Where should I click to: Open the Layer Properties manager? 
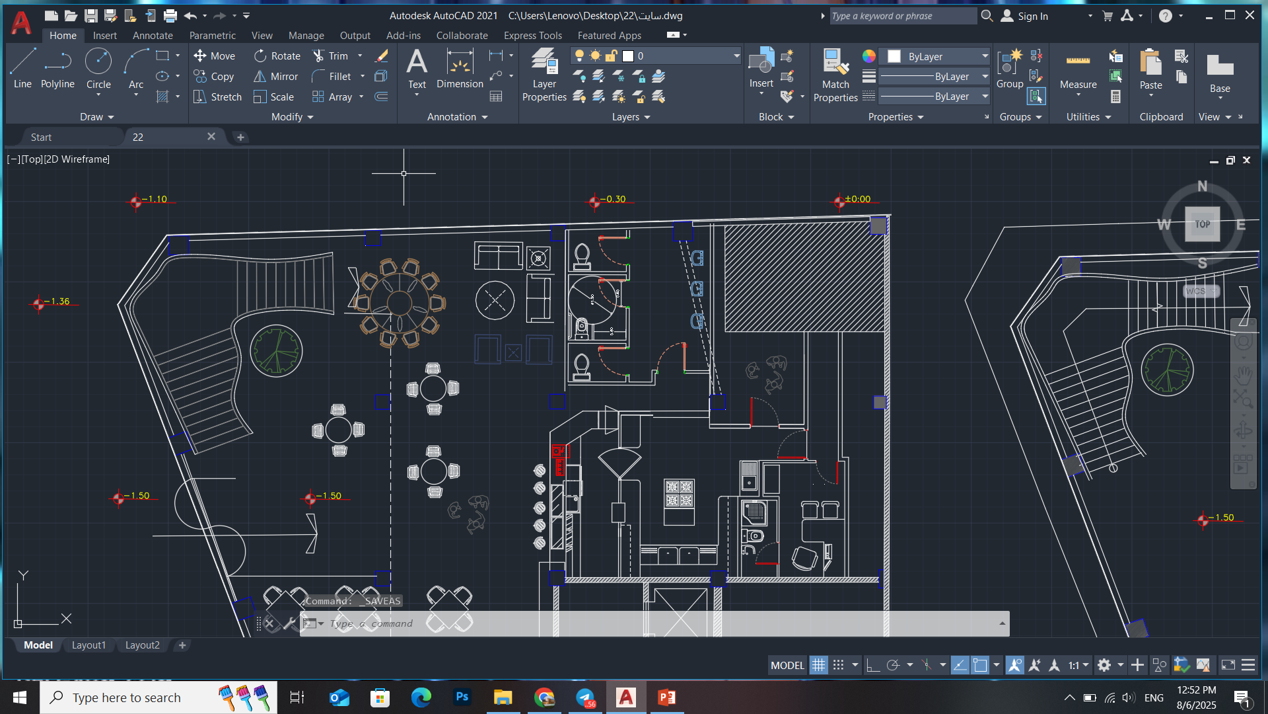pos(544,75)
